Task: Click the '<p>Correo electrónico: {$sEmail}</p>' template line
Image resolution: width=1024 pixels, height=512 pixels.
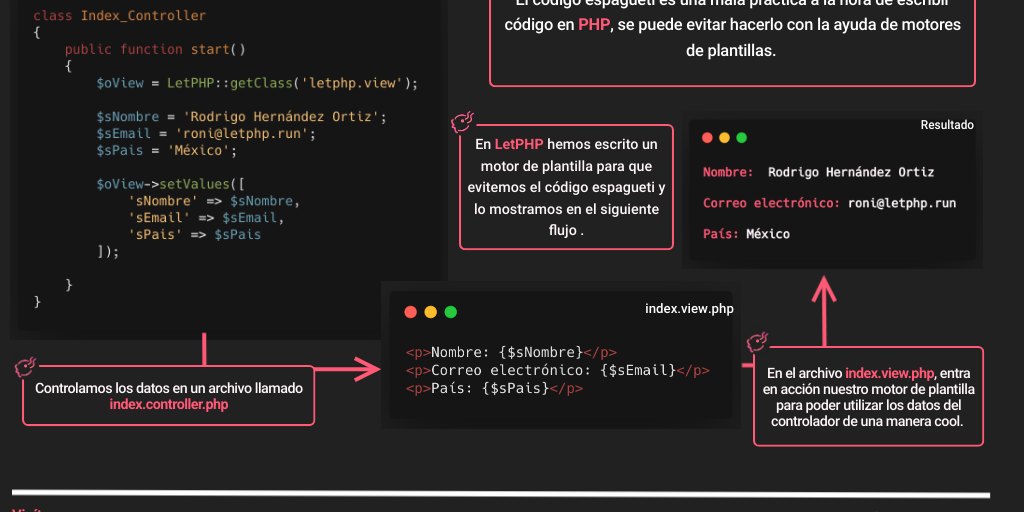Action: [x=557, y=370]
